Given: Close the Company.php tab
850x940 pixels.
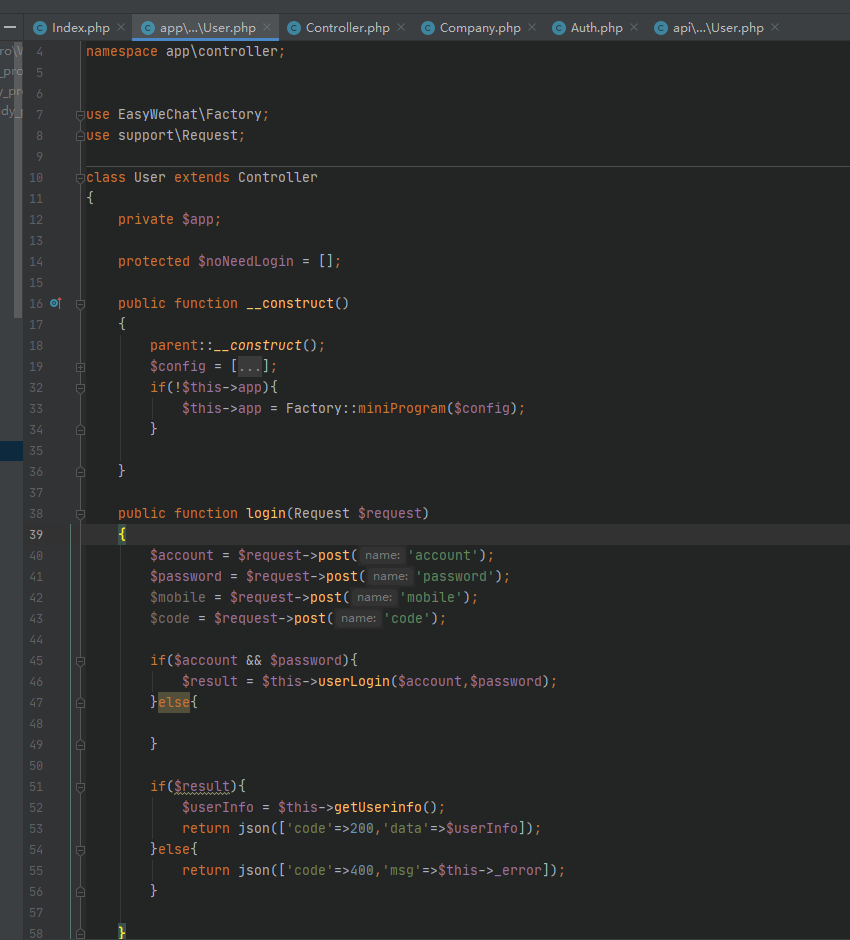Looking at the screenshot, I should (532, 28).
